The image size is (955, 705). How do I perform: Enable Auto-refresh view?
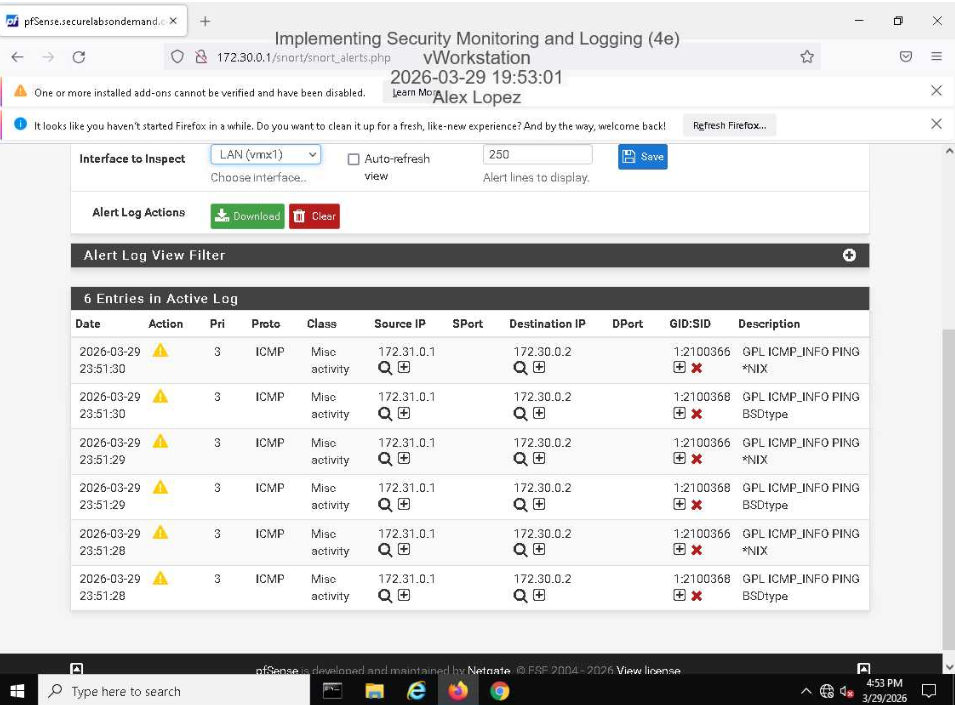[x=354, y=158]
